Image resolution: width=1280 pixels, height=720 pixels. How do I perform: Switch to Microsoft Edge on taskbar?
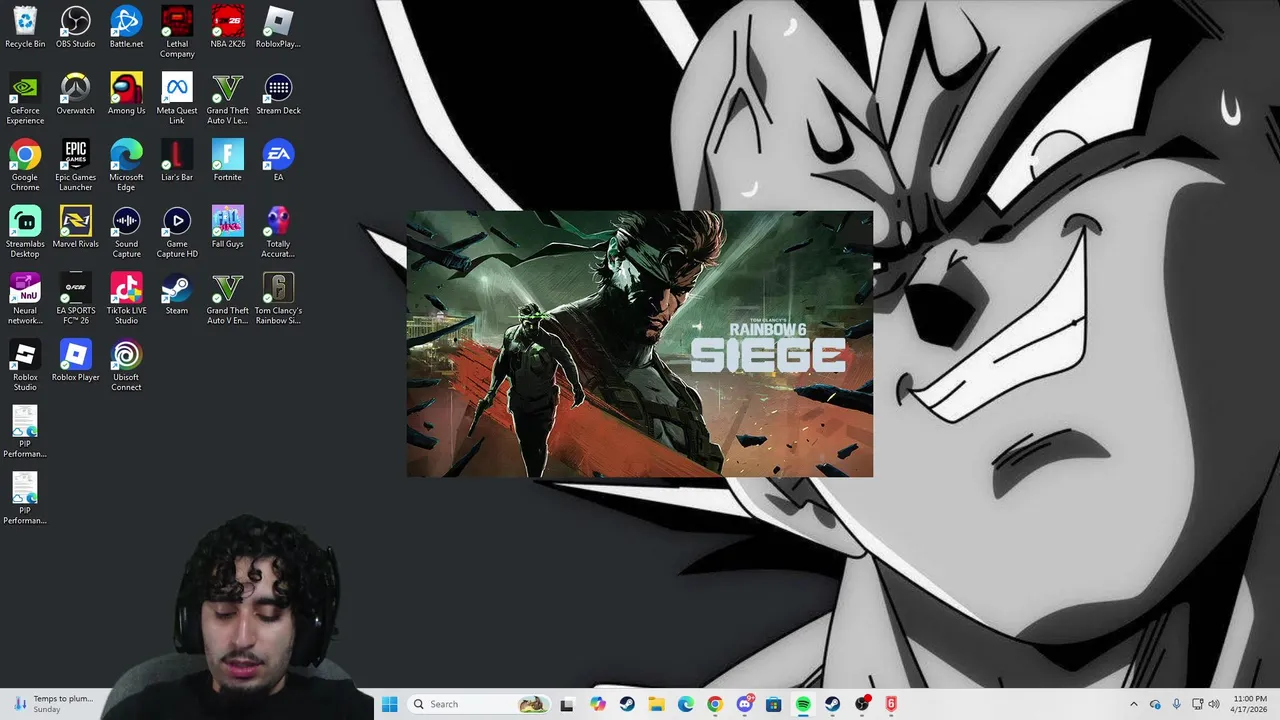(685, 704)
